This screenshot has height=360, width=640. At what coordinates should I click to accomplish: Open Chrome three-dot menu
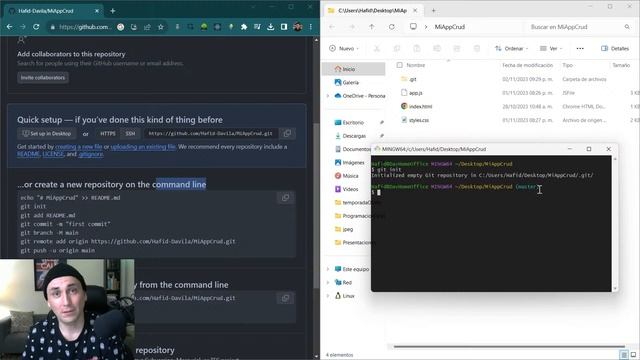click(x=311, y=27)
